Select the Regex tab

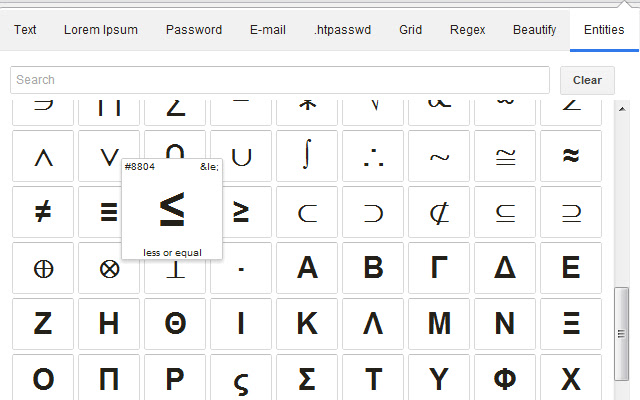tap(468, 30)
